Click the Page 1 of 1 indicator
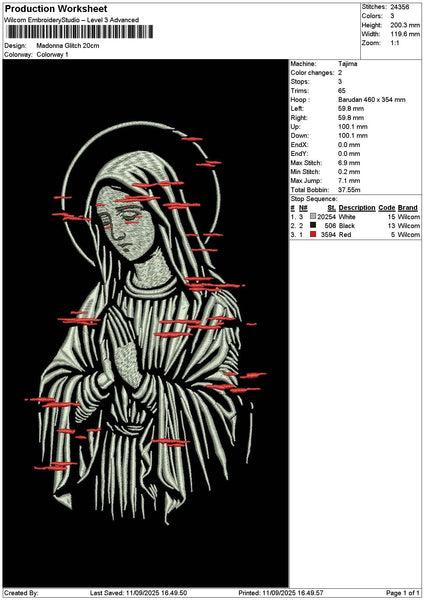The height and width of the screenshot is (600, 424). coord(403,593)
